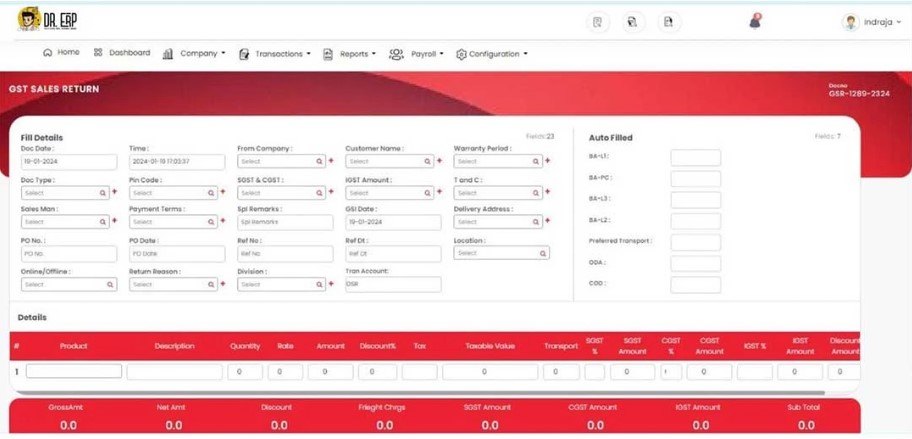Open the Configuration menu

pos(492,54)
